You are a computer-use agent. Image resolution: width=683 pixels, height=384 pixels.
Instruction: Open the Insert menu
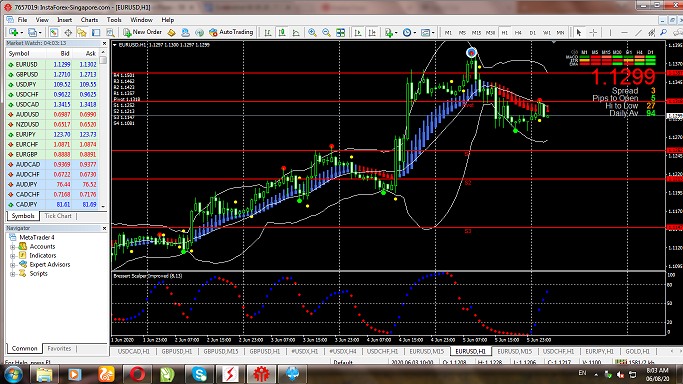coord(64,20)
